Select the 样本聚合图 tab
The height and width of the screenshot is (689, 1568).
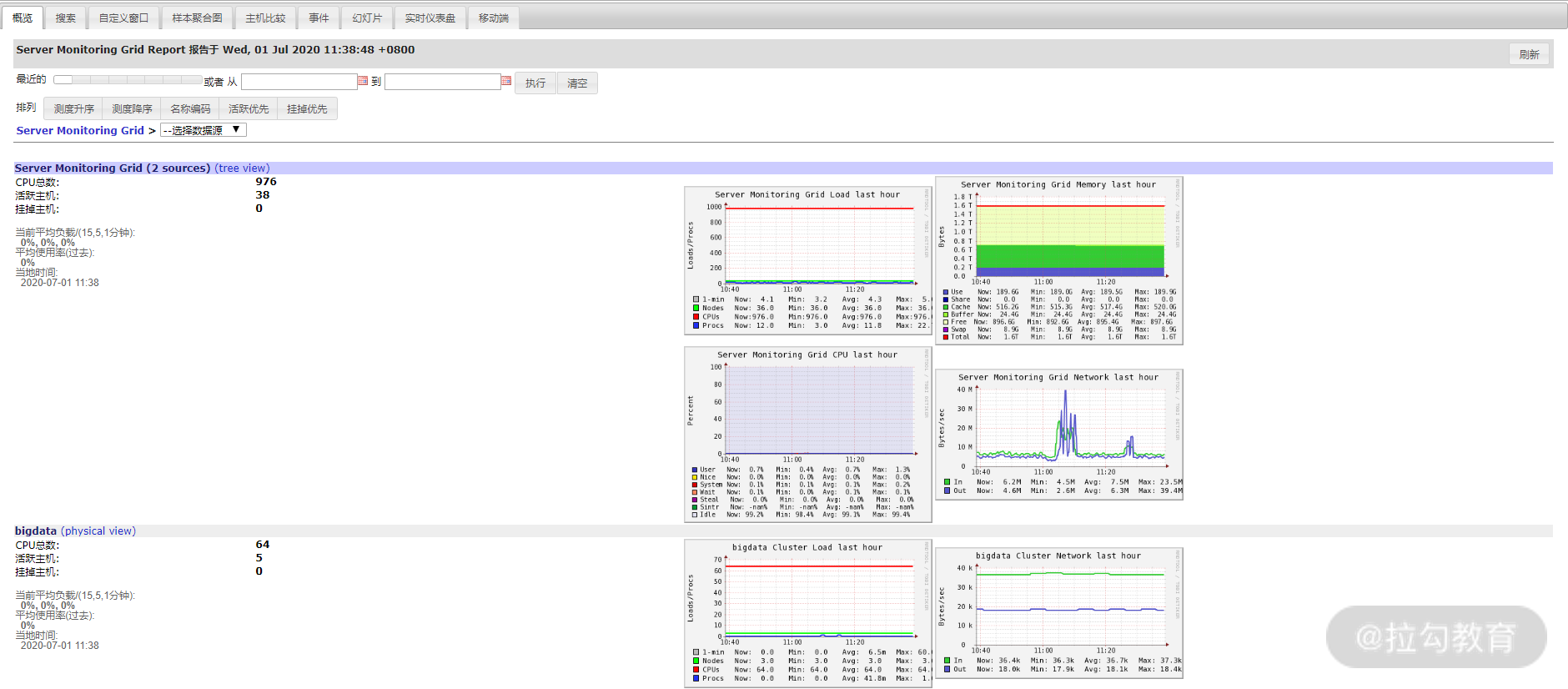(197, 18)
